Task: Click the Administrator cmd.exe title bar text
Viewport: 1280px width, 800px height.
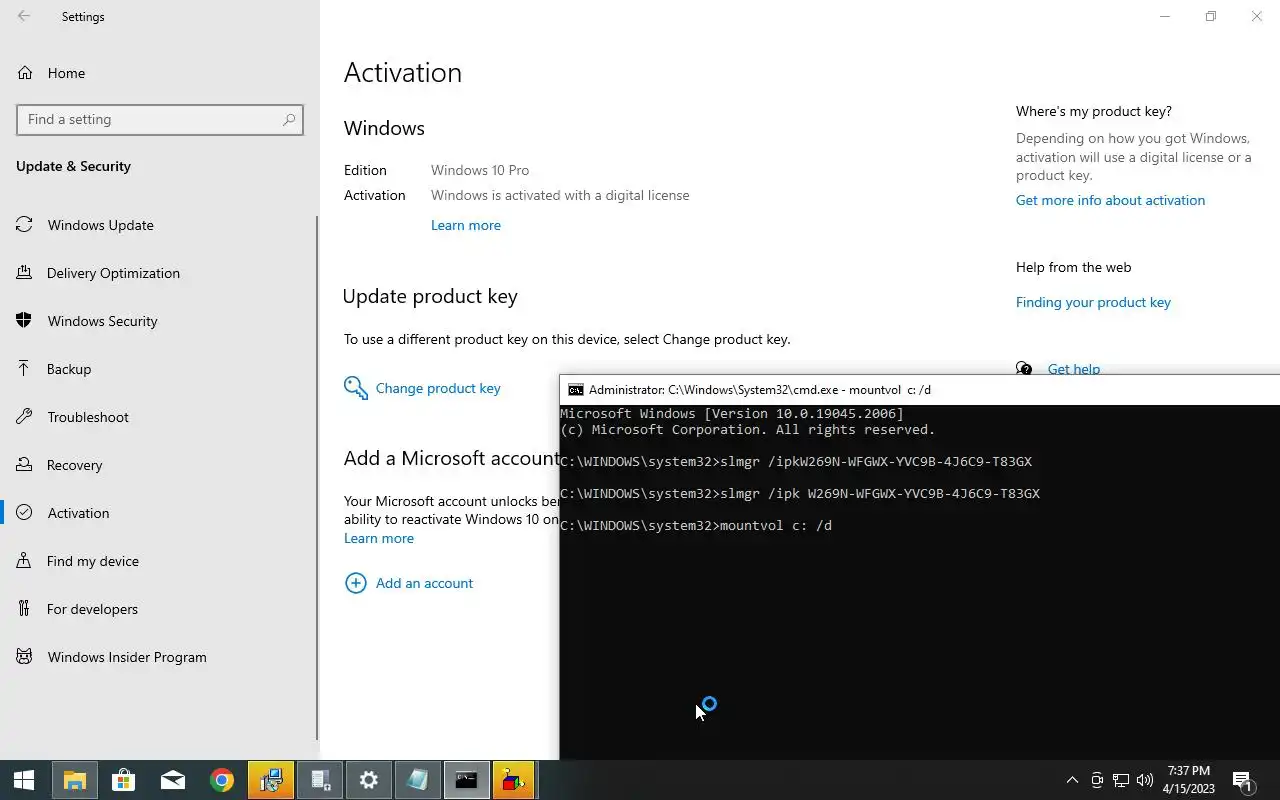Action: tap(759, 390)
